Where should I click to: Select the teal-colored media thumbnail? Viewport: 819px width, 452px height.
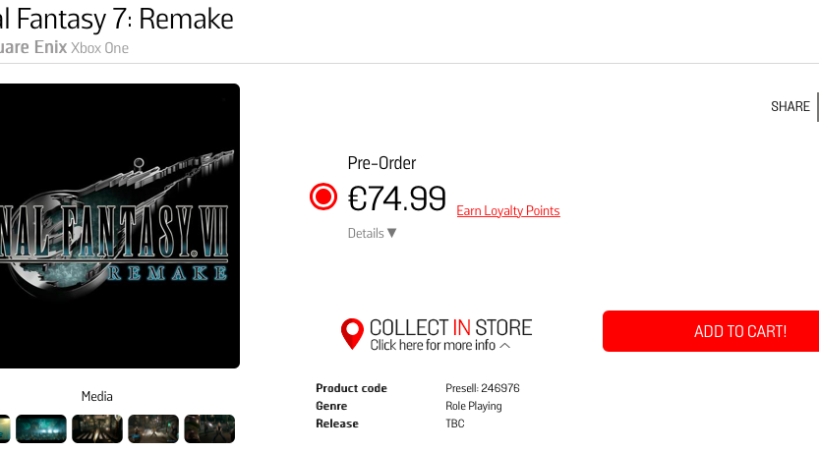pyautogui.click(x=41, y=428)
